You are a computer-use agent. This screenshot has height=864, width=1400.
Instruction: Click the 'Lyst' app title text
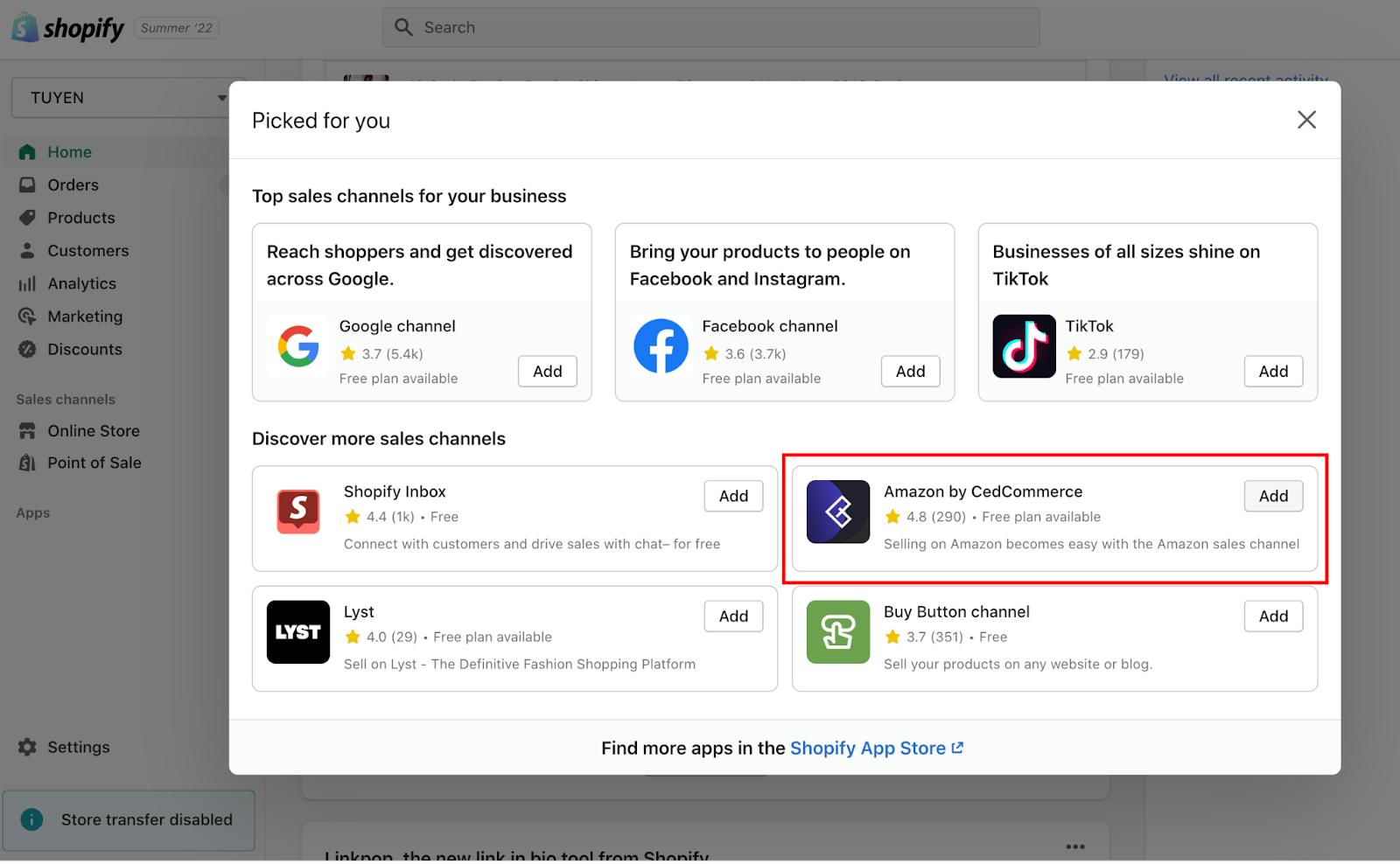(359, 612)
